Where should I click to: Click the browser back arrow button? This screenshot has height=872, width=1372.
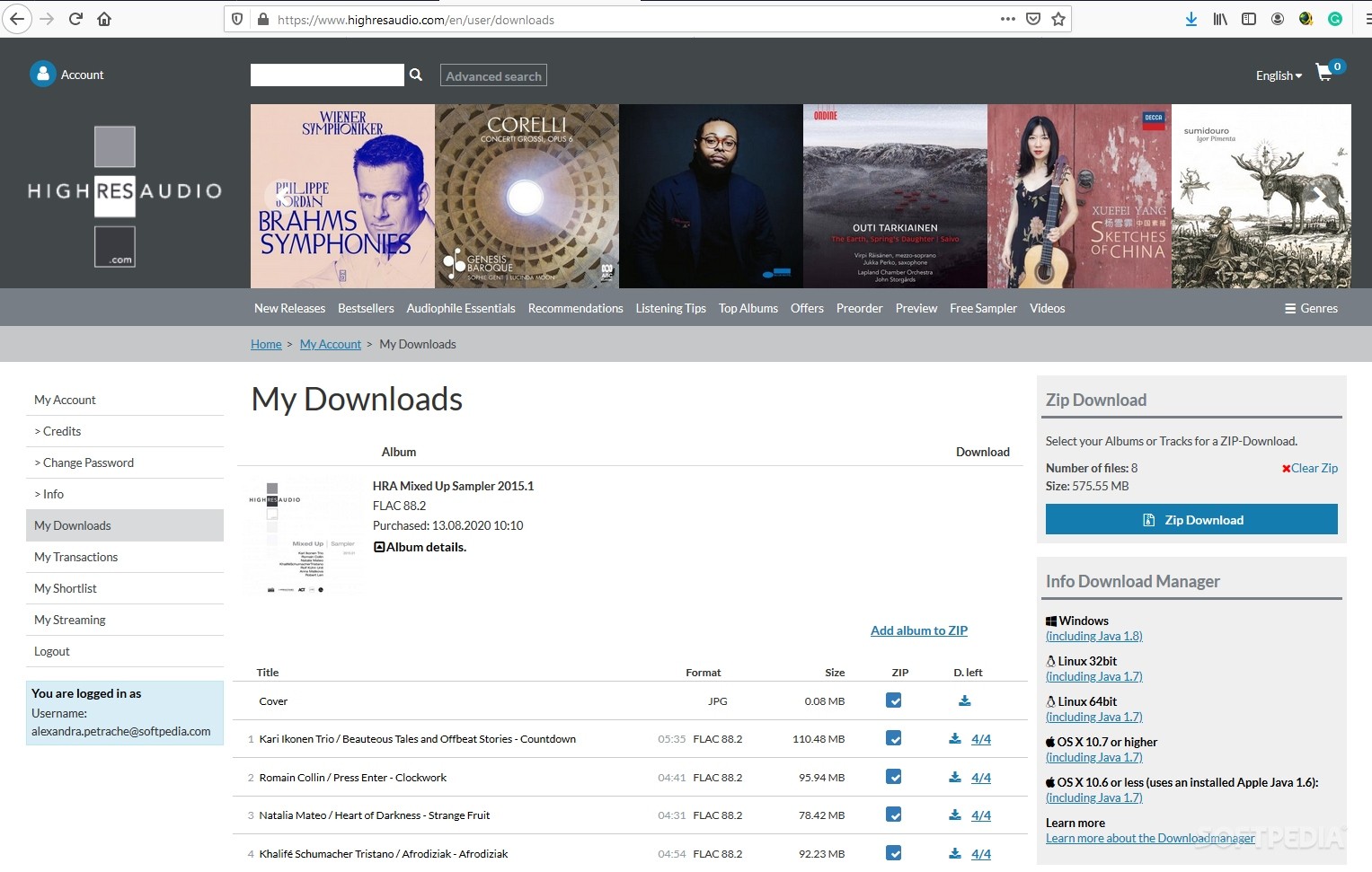coord(17,19)
